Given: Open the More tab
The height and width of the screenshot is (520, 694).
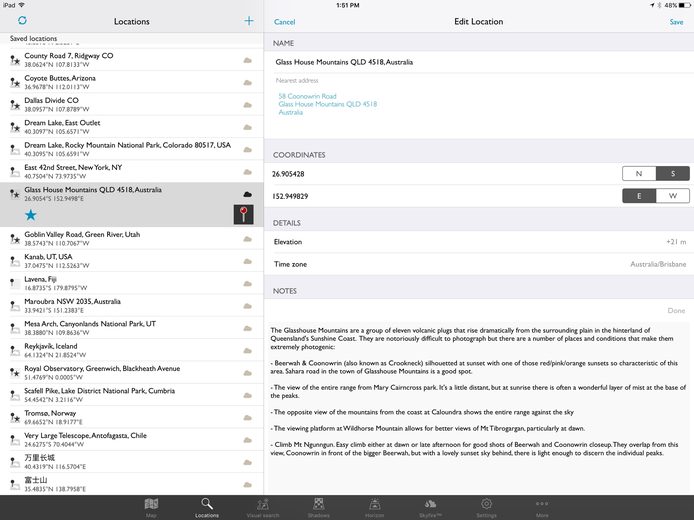Looking at the screenshot, I should coord(542,508).
